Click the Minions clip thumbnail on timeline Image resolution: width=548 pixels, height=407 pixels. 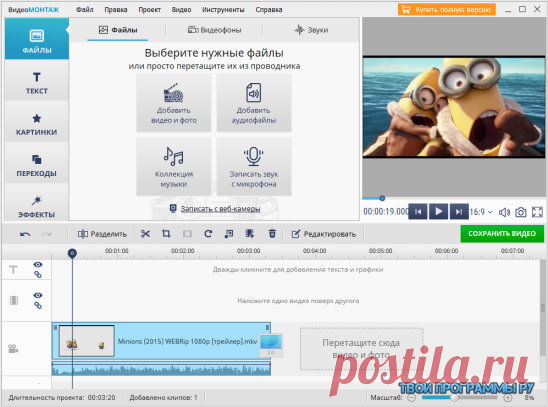pos(87,341)
